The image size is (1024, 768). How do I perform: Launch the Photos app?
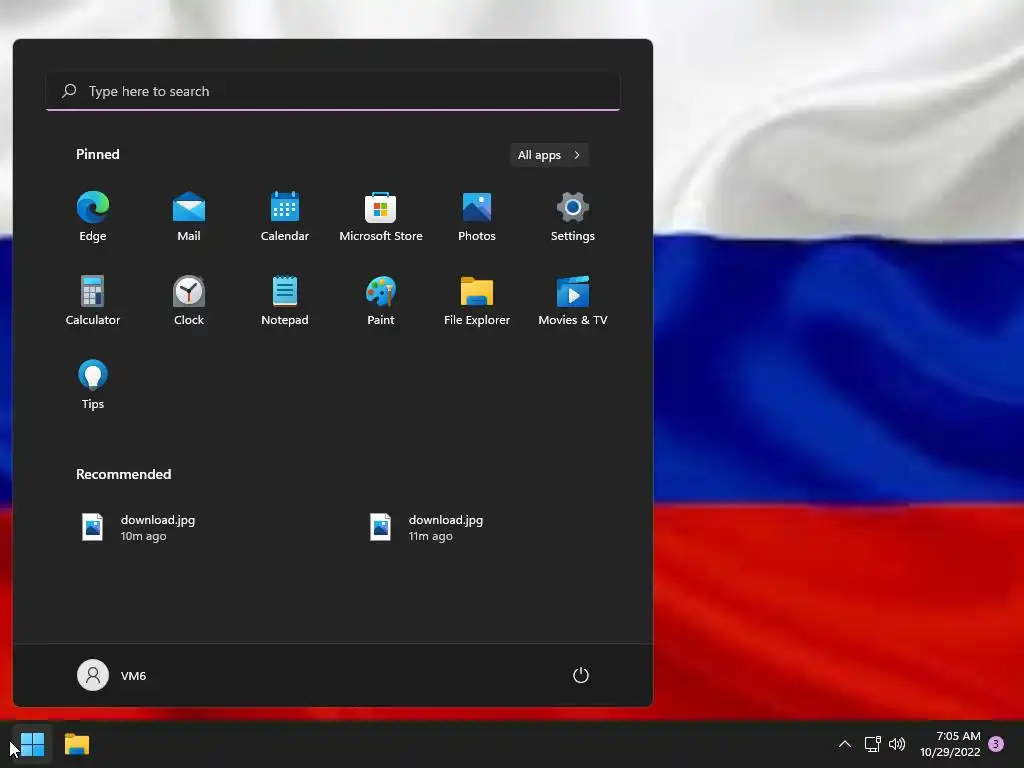477,217
